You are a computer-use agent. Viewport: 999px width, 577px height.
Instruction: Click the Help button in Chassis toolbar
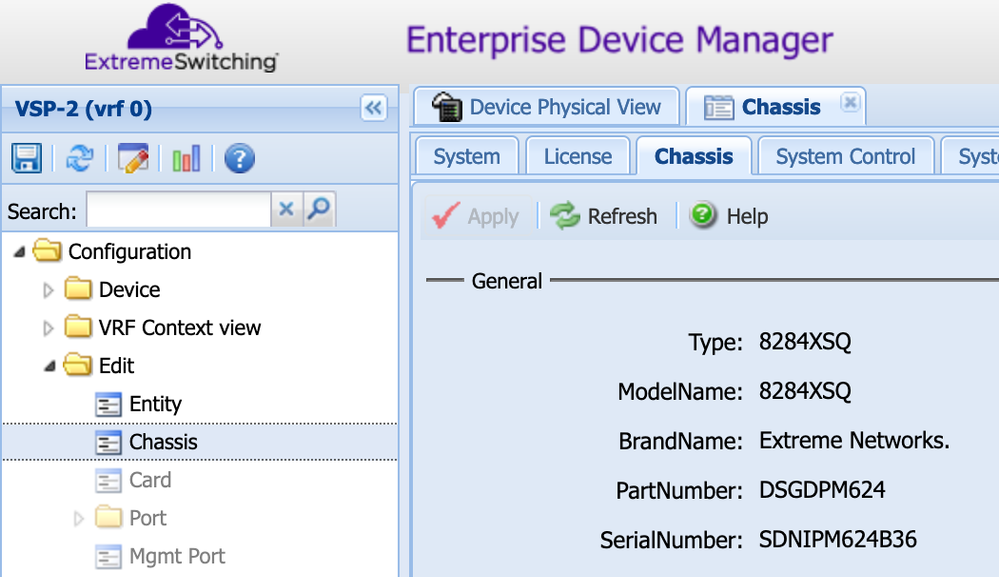point(729,217)
